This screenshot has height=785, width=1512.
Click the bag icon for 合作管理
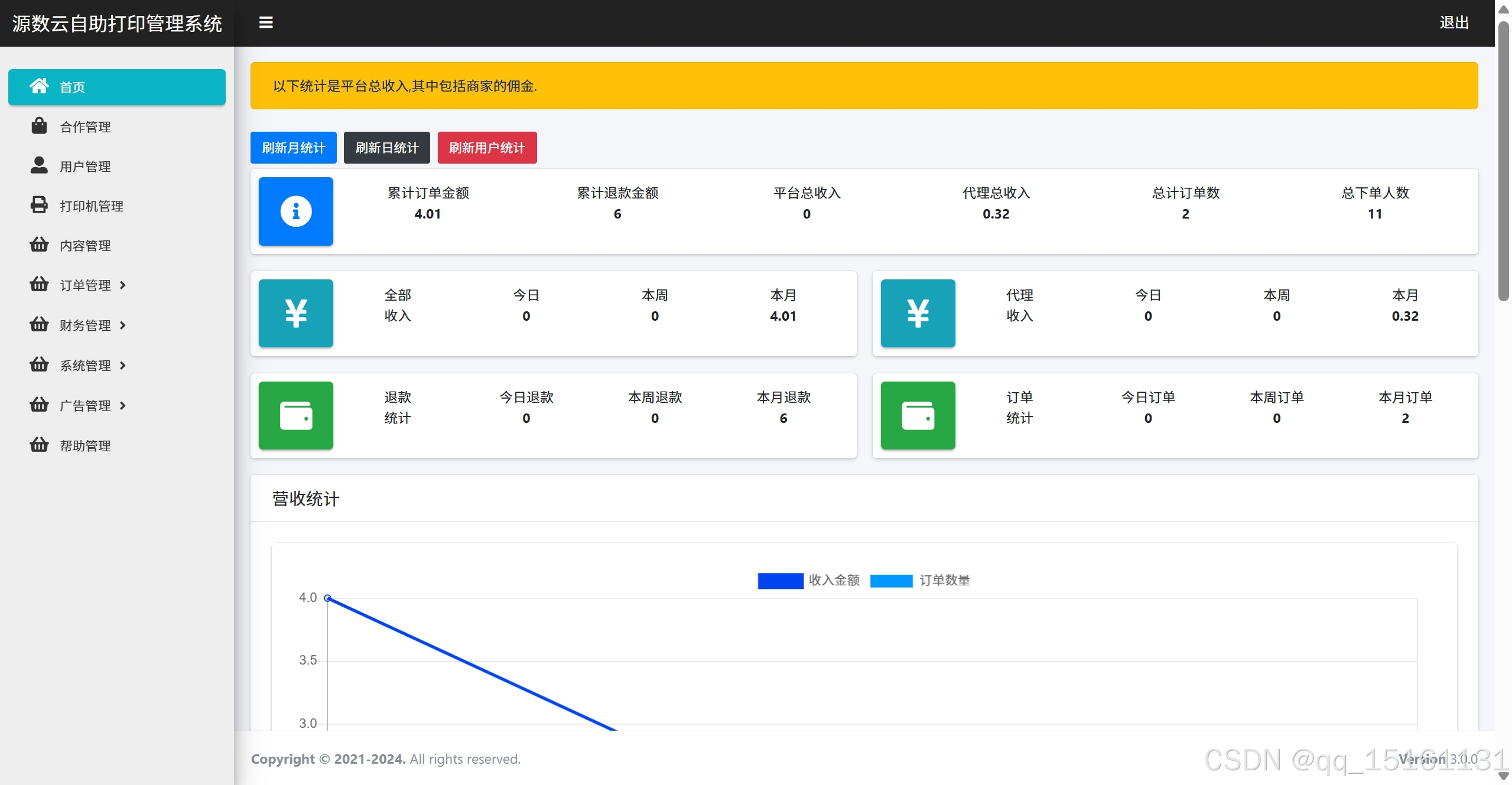tap(39, 126)
